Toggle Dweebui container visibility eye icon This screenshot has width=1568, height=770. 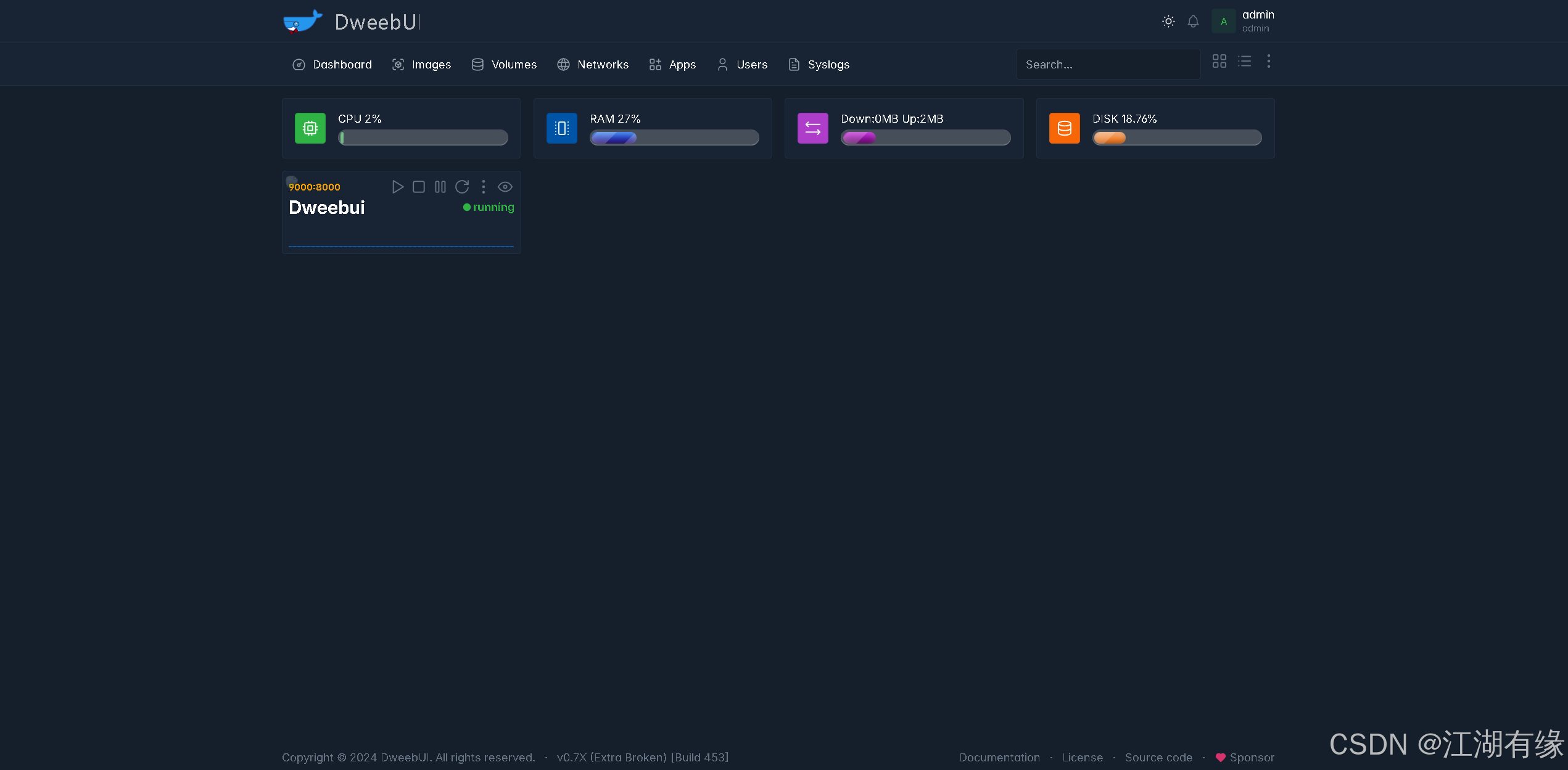[x=505, y=187]
